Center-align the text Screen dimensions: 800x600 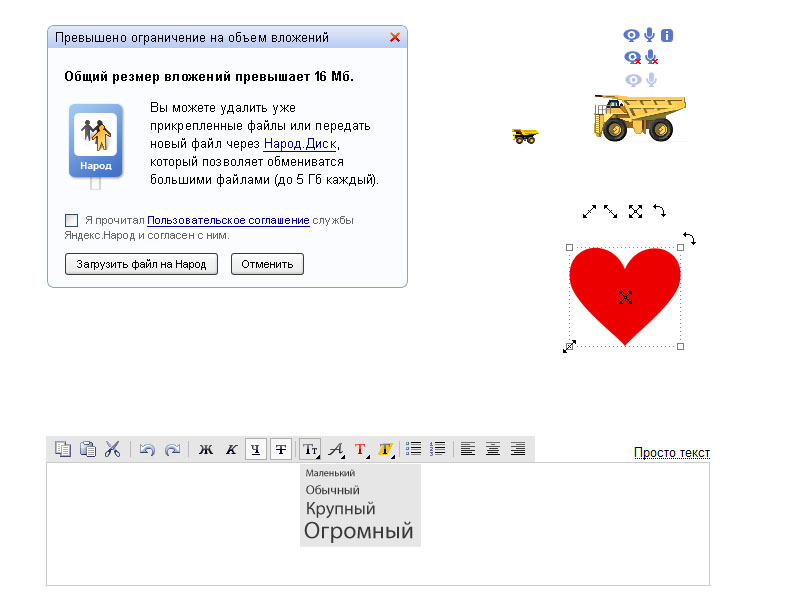pos(493,449)
